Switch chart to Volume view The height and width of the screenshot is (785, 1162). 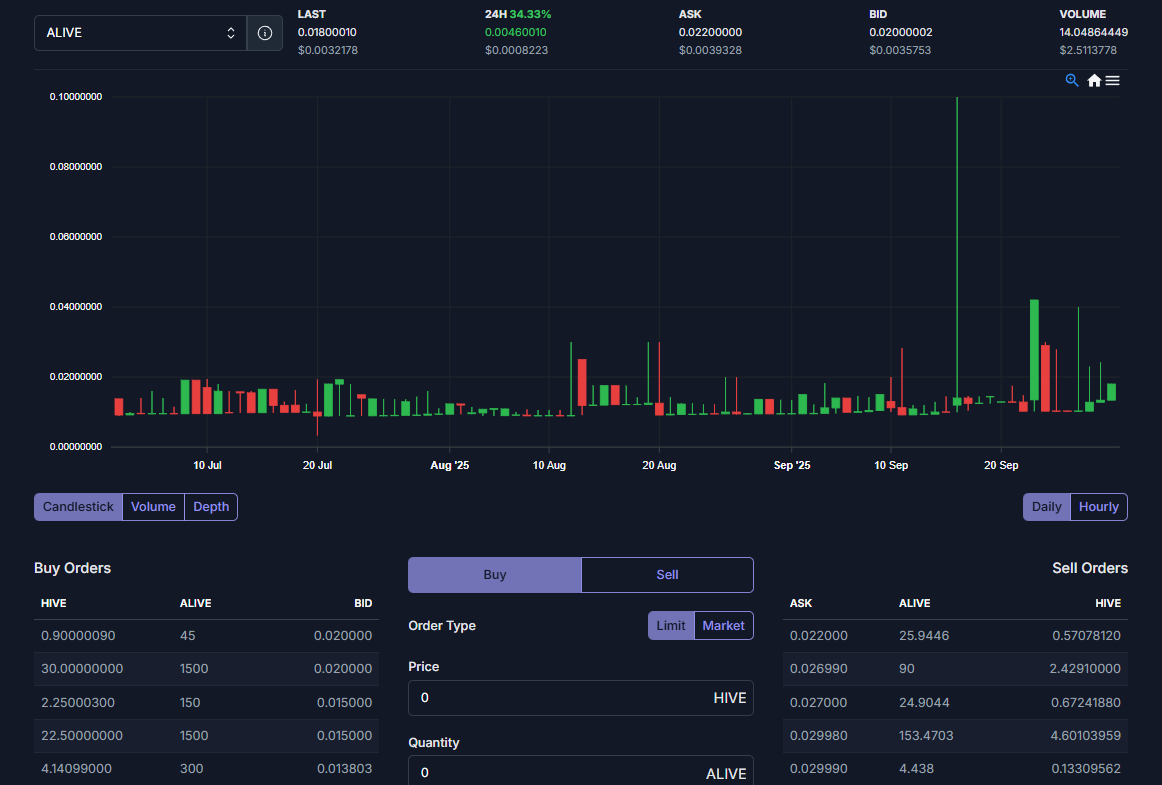[x=153, y=507]
